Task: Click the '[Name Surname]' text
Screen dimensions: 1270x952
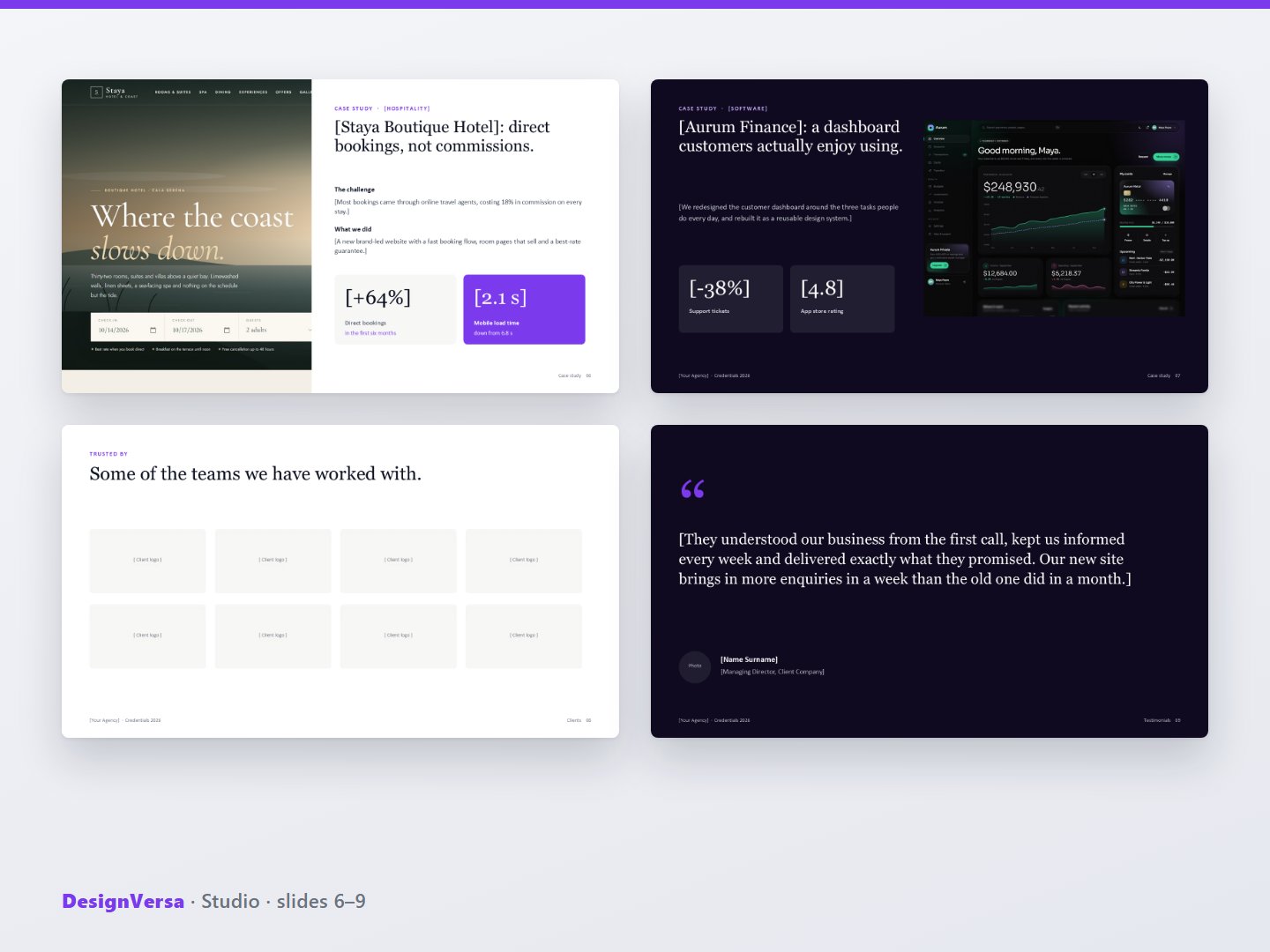Action: pyautogui.click(x=749, y=659)
